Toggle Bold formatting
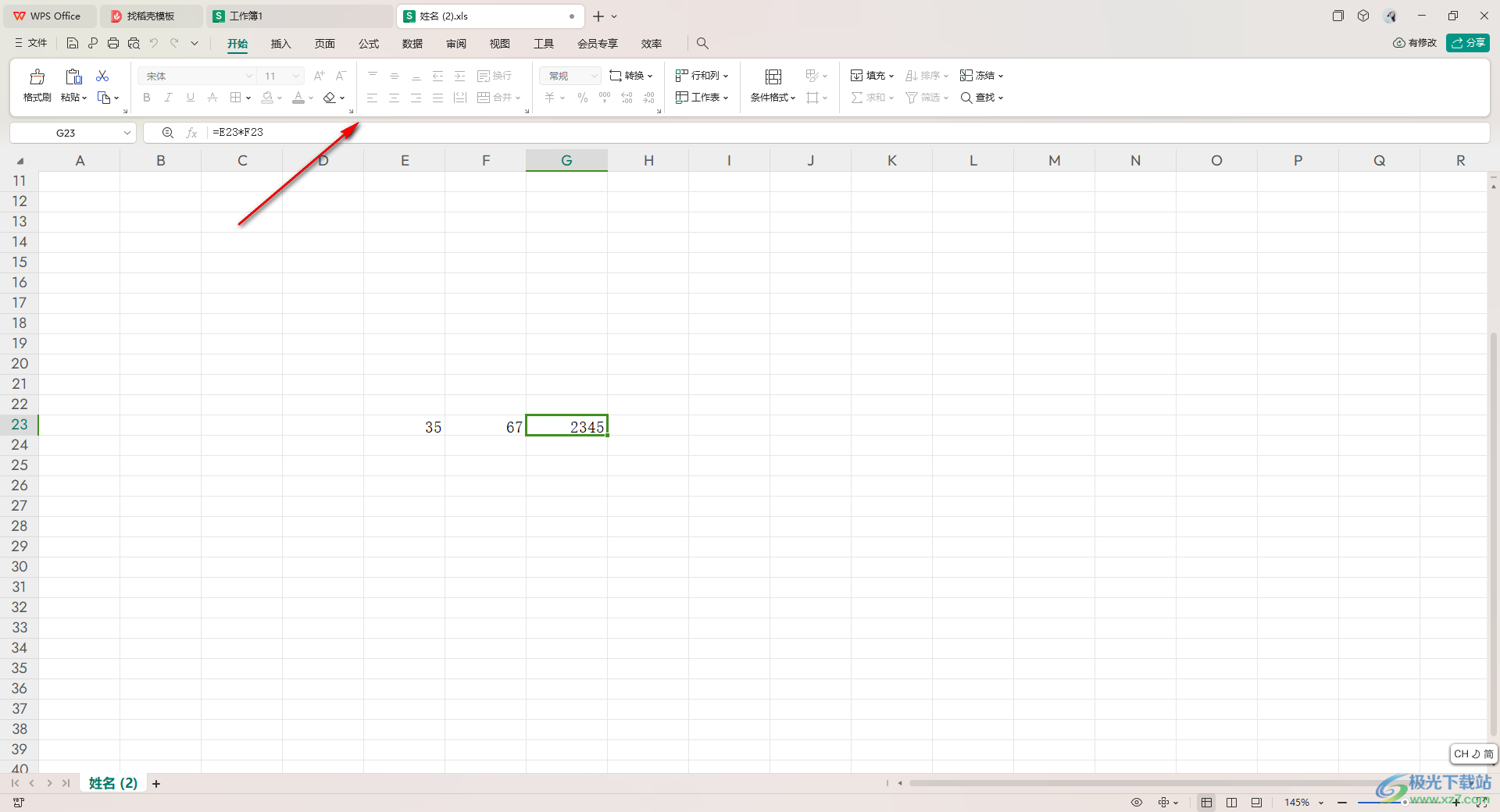Screen dimensions: 1500x812 pyautogui.click(x=147, y=98)
